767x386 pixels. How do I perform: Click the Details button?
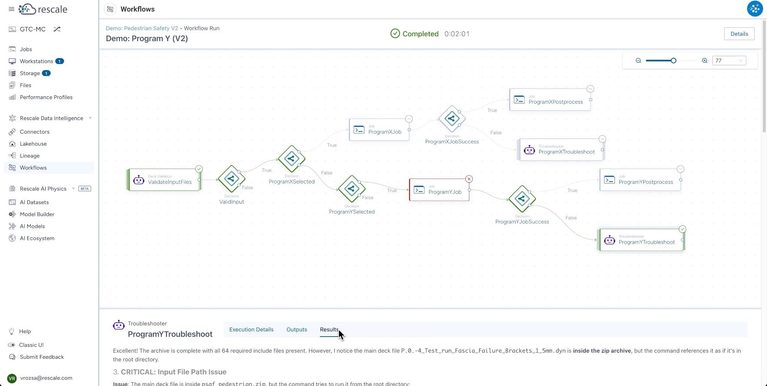tap(739, 34)
